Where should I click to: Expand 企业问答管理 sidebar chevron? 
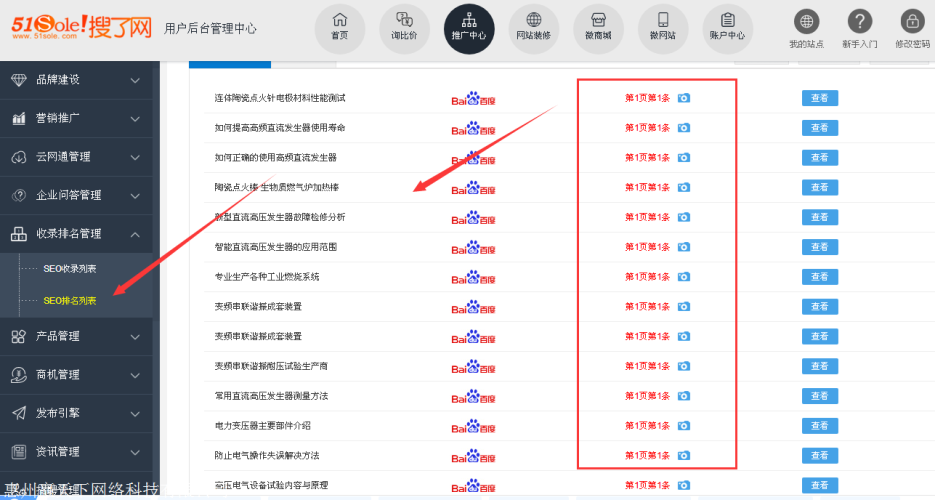pos(135,196)
